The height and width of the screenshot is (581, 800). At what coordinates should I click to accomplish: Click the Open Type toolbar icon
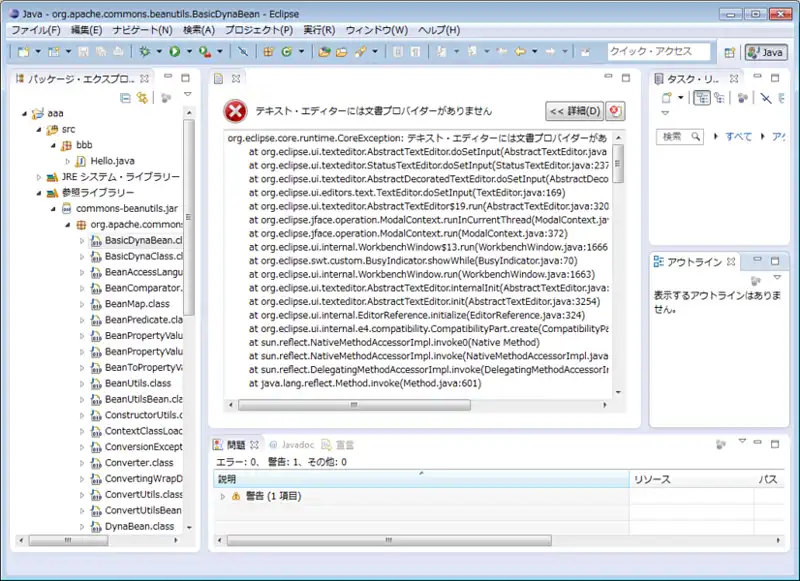pos(324,52)
